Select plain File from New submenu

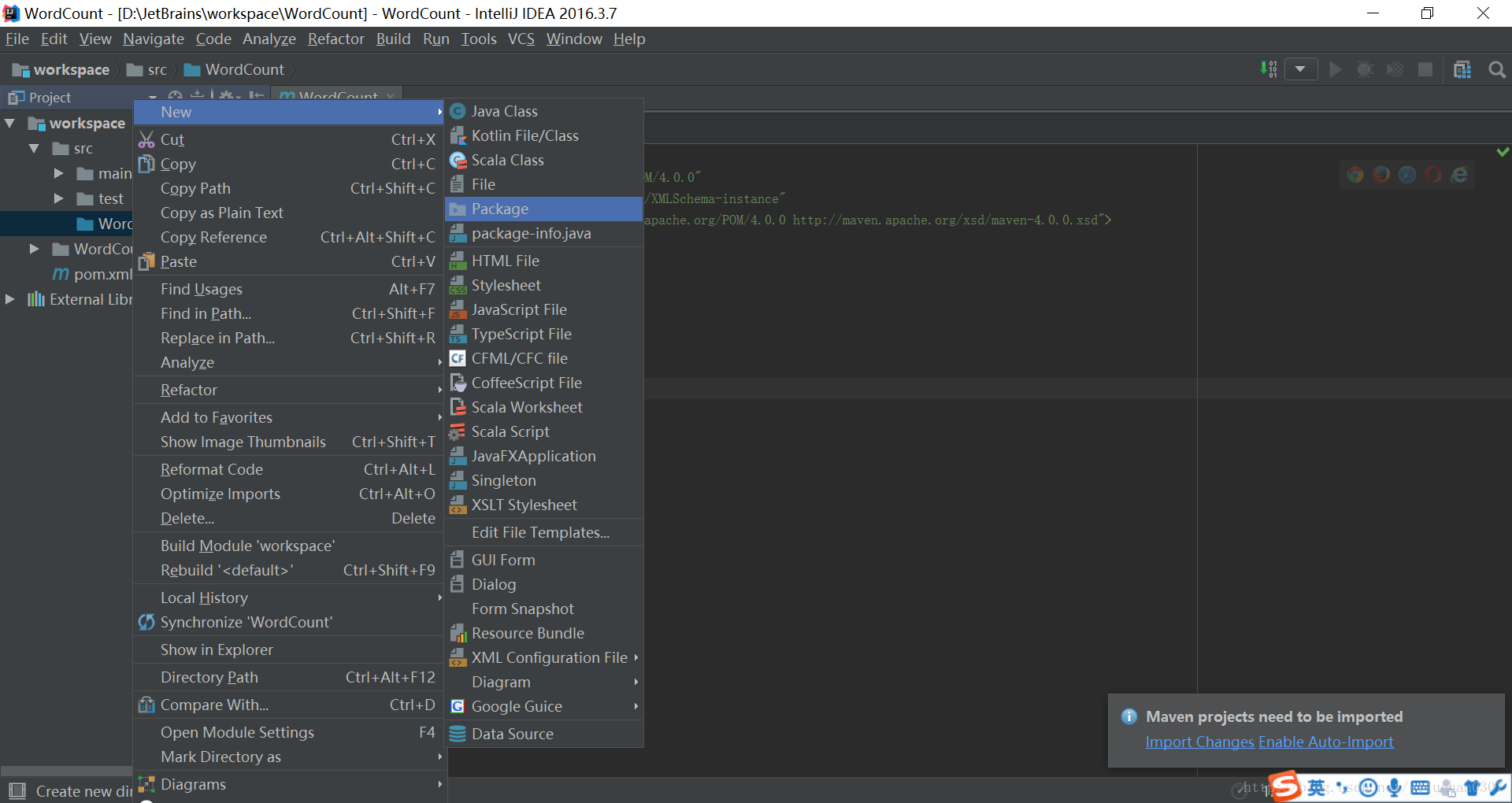pos(544,185)
